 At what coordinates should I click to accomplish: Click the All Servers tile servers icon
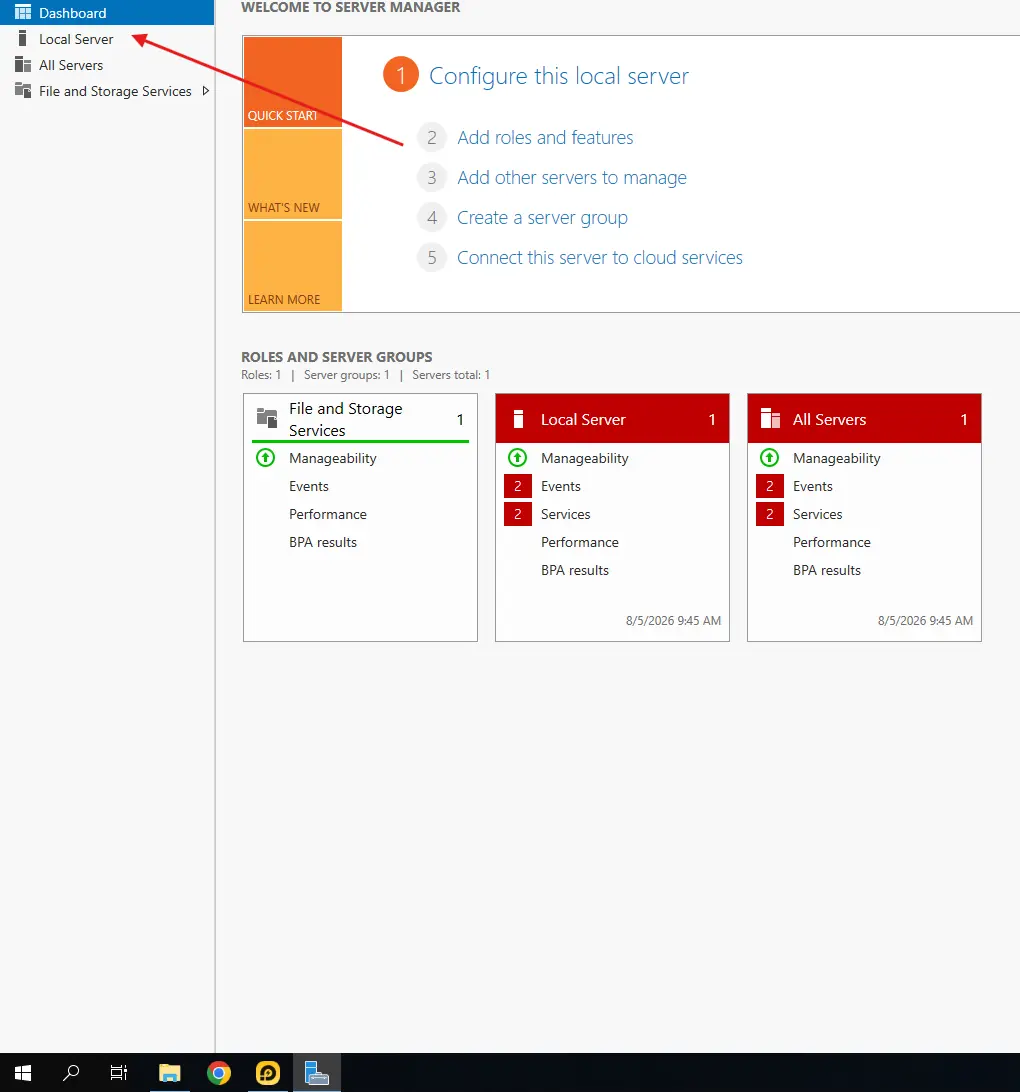tap(770, 418)
